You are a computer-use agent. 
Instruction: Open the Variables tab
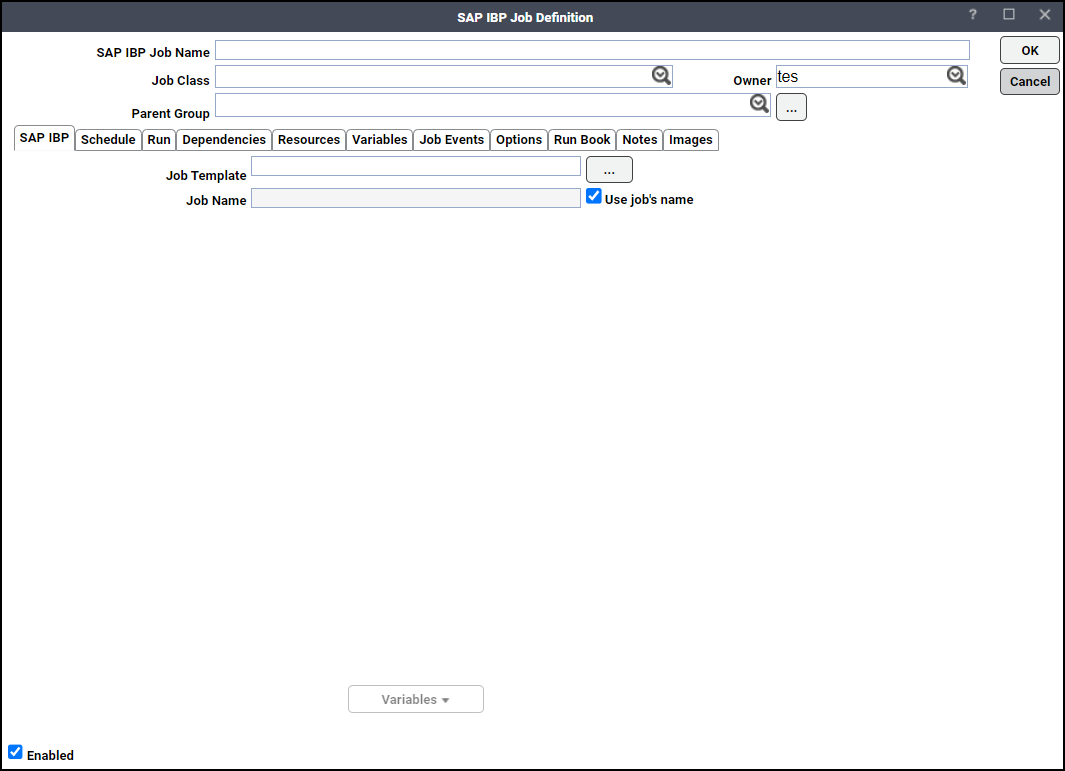coord(380,140)
